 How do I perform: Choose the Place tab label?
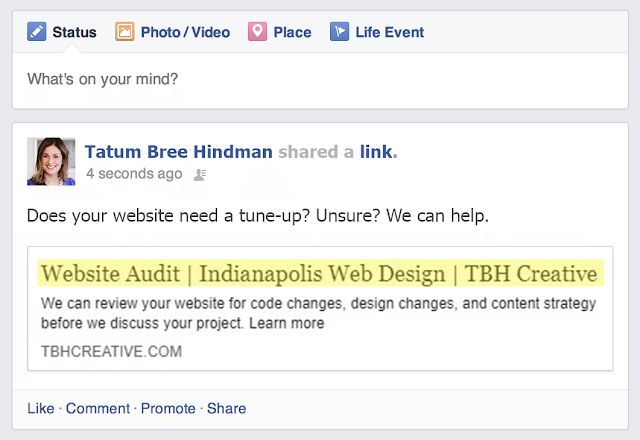click(x=292, y=32)
